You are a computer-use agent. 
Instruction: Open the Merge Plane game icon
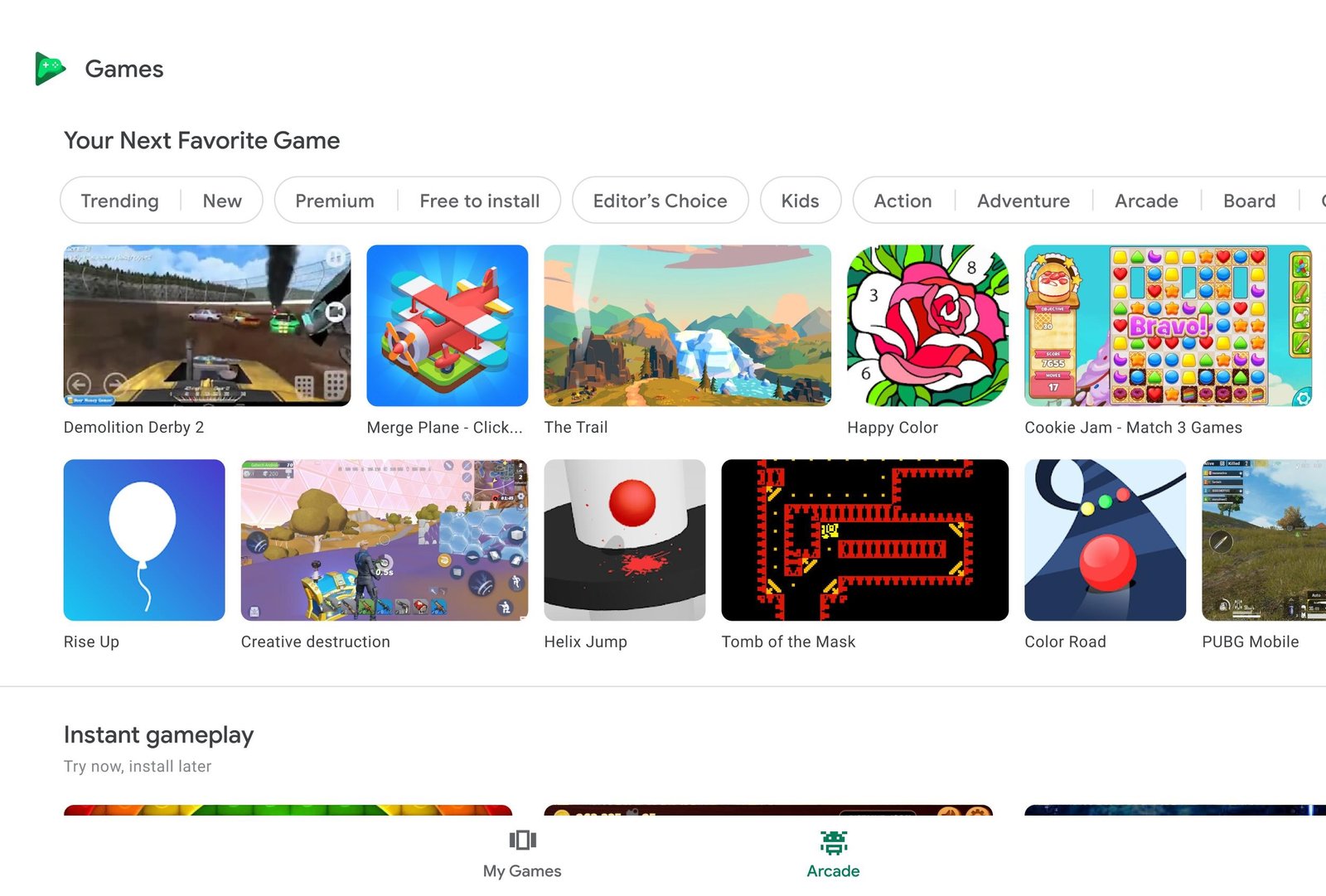pyautogui.click(x=448, y=325)
